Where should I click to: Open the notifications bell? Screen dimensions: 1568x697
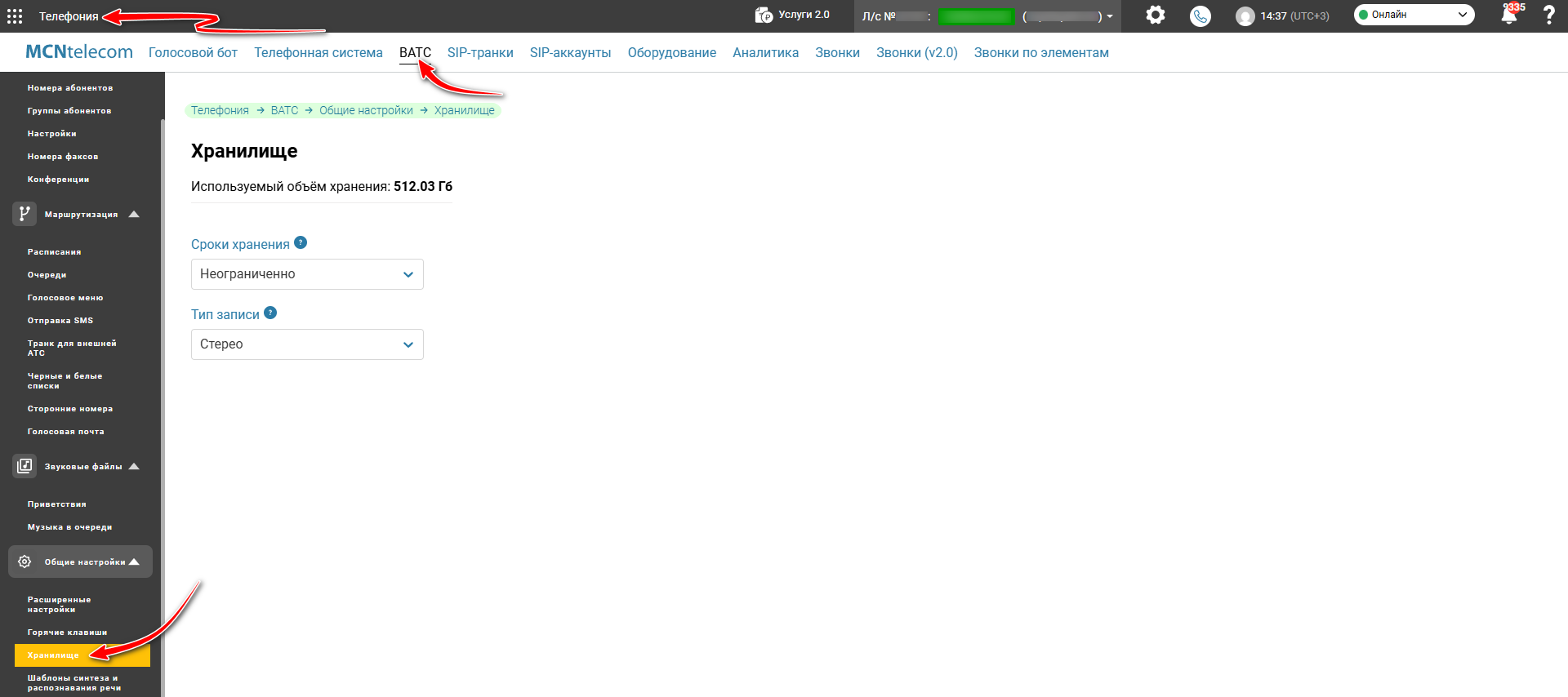tap(1509, 16)
